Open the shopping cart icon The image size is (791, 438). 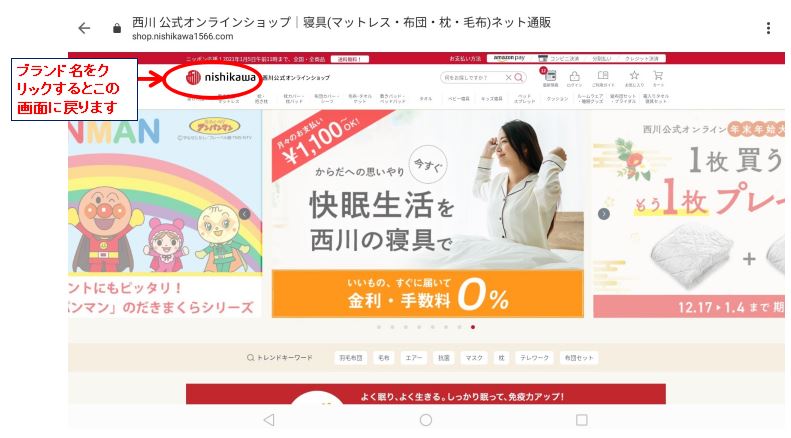click(x=658, y=78)
